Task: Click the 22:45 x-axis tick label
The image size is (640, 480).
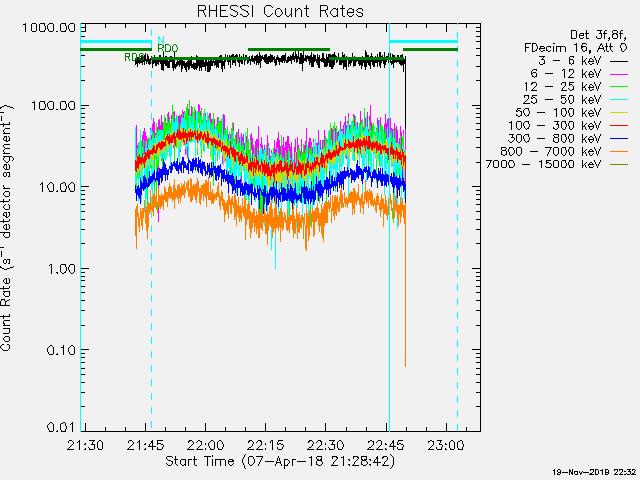Action: coord(386,445)
